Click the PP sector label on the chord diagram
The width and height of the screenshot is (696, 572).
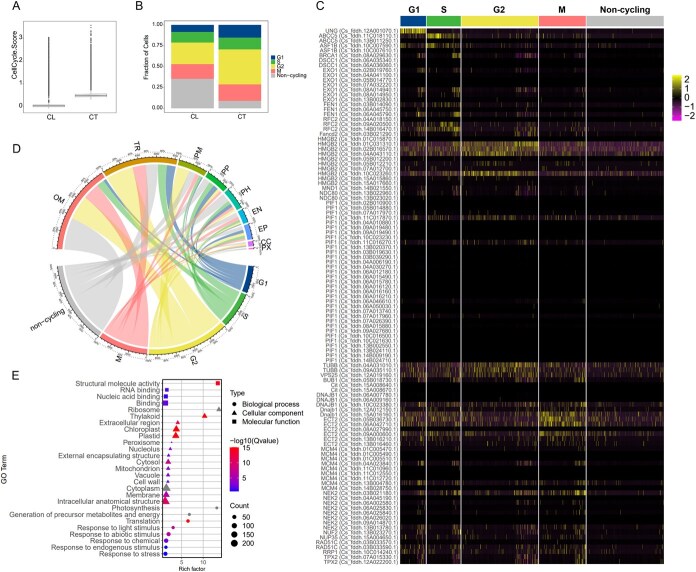click(x=225, y=171)
